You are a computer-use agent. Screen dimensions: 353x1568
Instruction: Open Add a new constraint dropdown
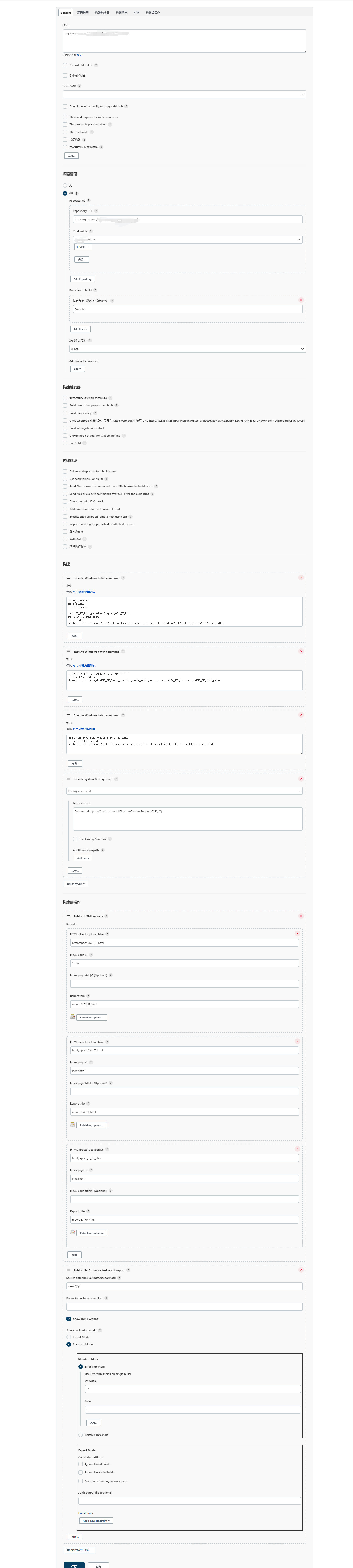click(x=96, y=1520)
